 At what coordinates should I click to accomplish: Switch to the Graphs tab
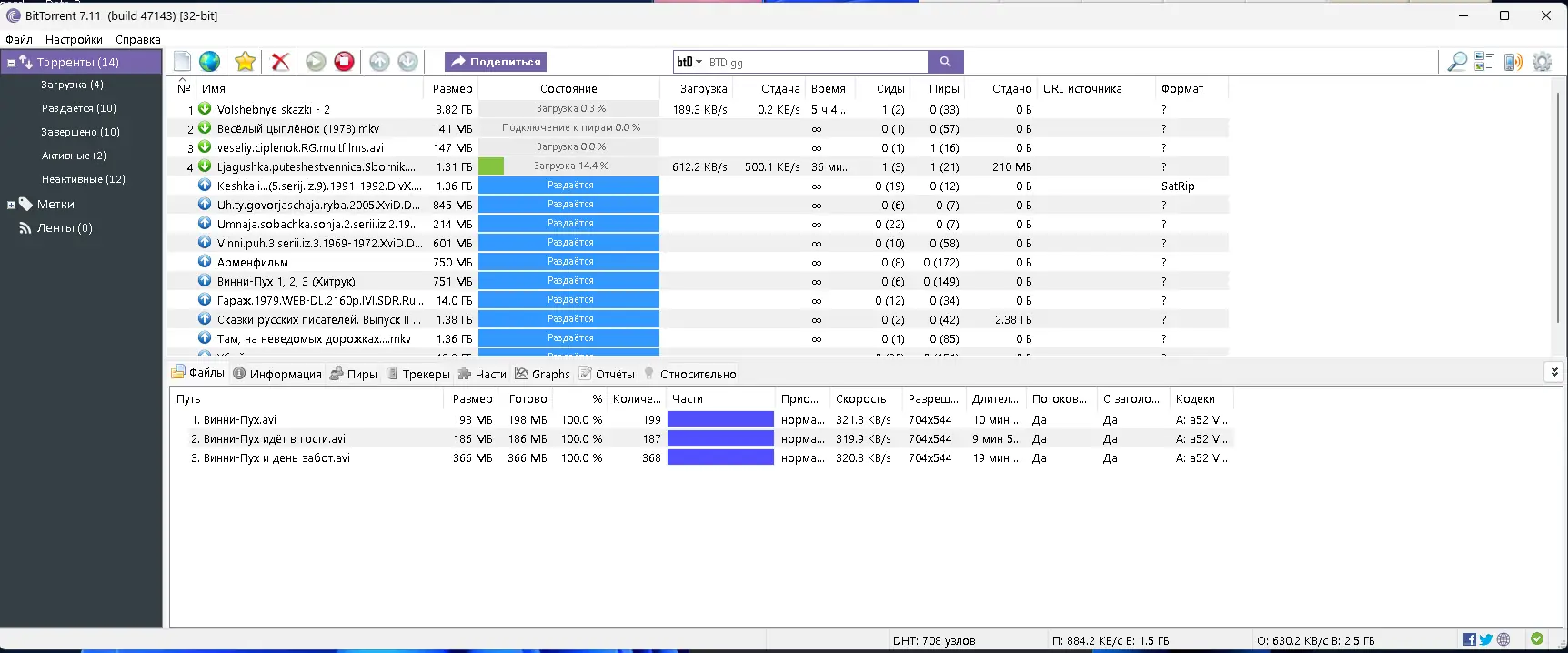click(x=542, y=374)
